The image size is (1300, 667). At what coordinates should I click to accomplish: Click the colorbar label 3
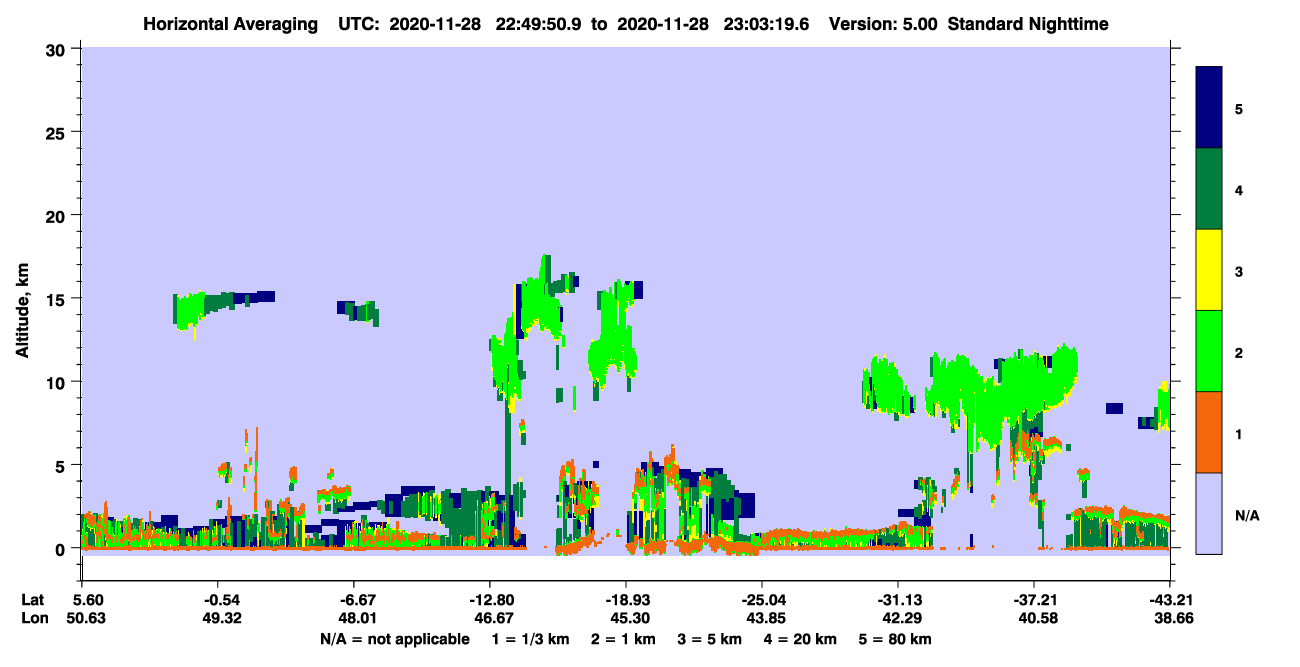1238,270
